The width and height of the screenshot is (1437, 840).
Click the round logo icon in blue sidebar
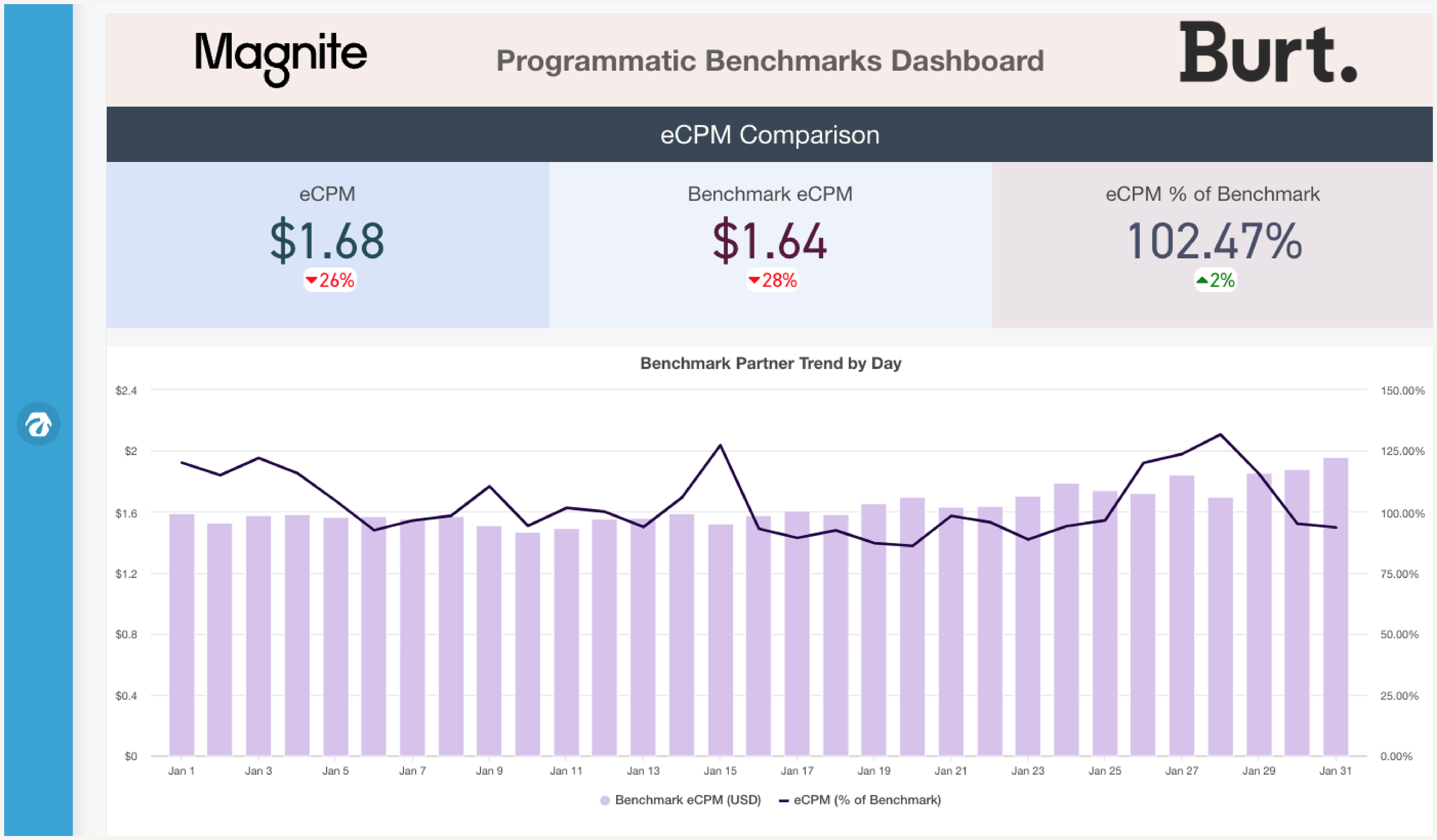pos(38,424)
